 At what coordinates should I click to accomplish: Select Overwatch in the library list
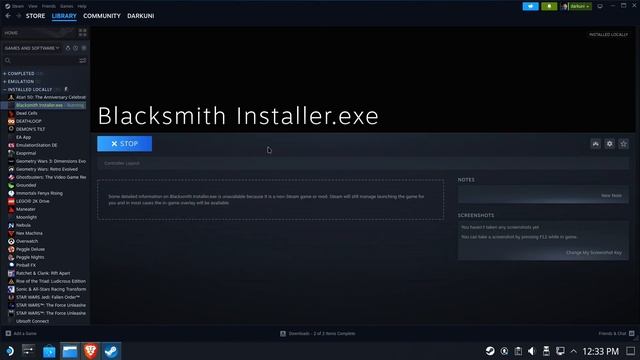(x=27, y=241)
